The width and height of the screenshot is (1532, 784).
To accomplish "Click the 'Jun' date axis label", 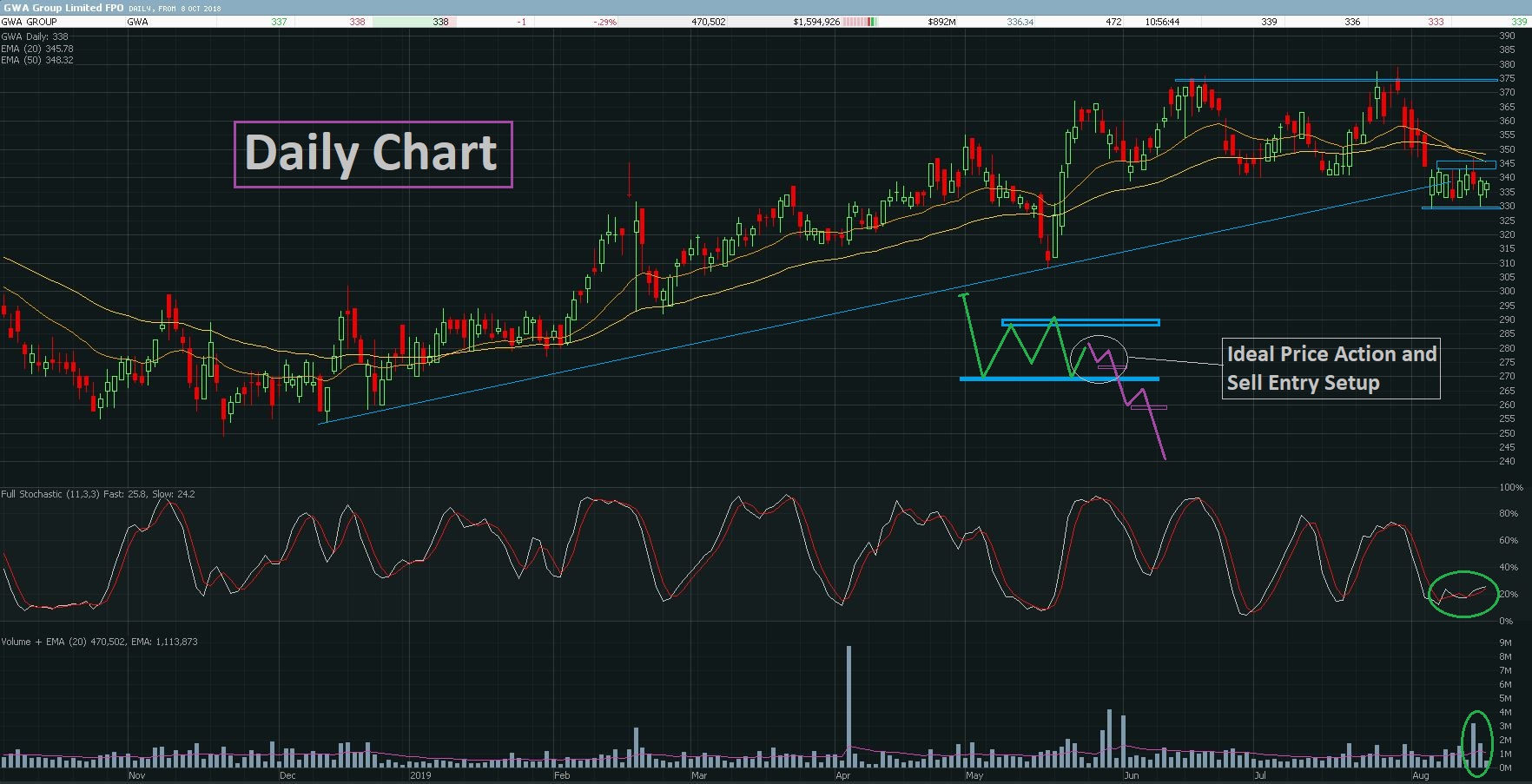I will coord(1131,775).
